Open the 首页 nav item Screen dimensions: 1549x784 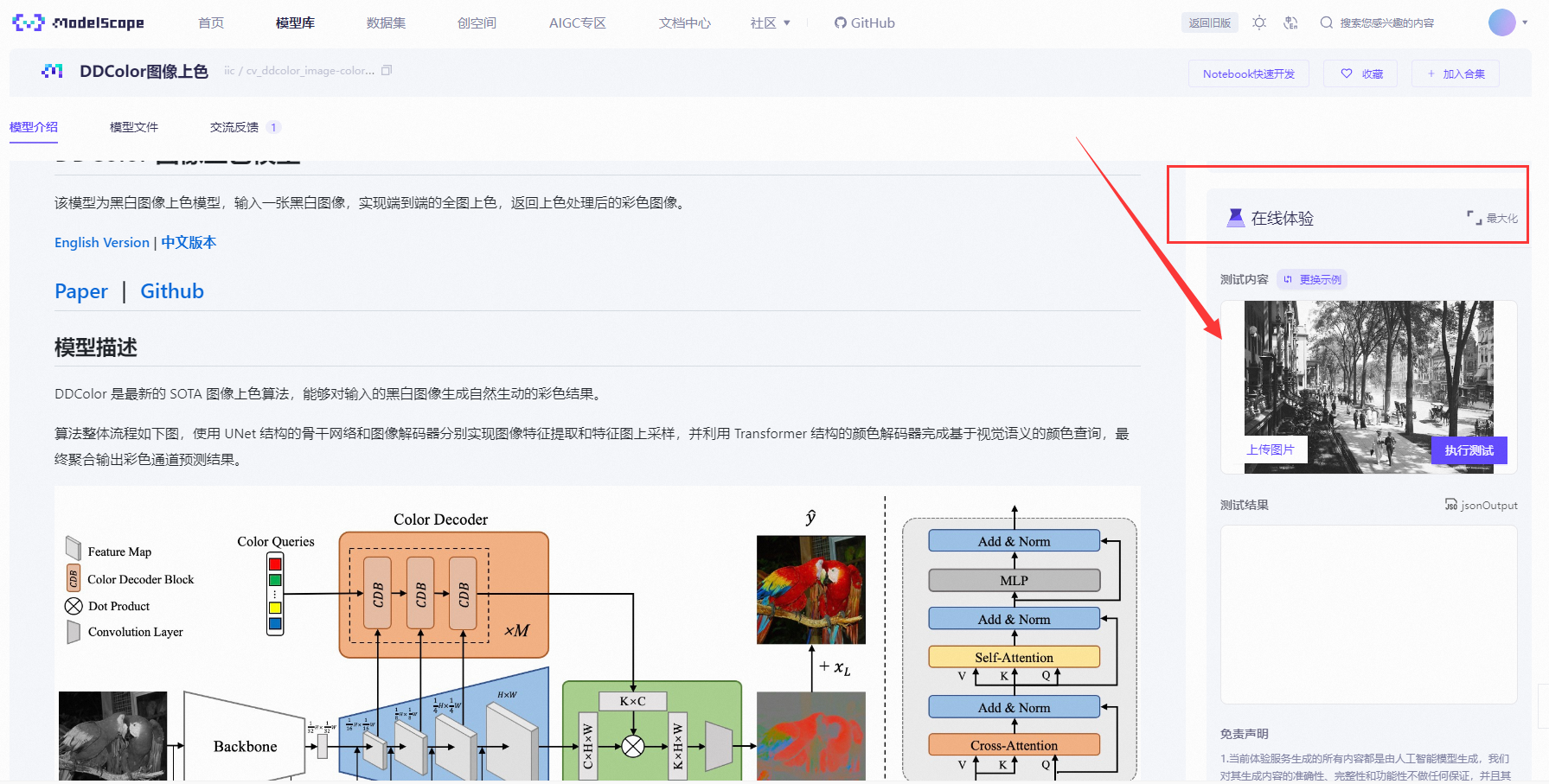click(211, 22)
